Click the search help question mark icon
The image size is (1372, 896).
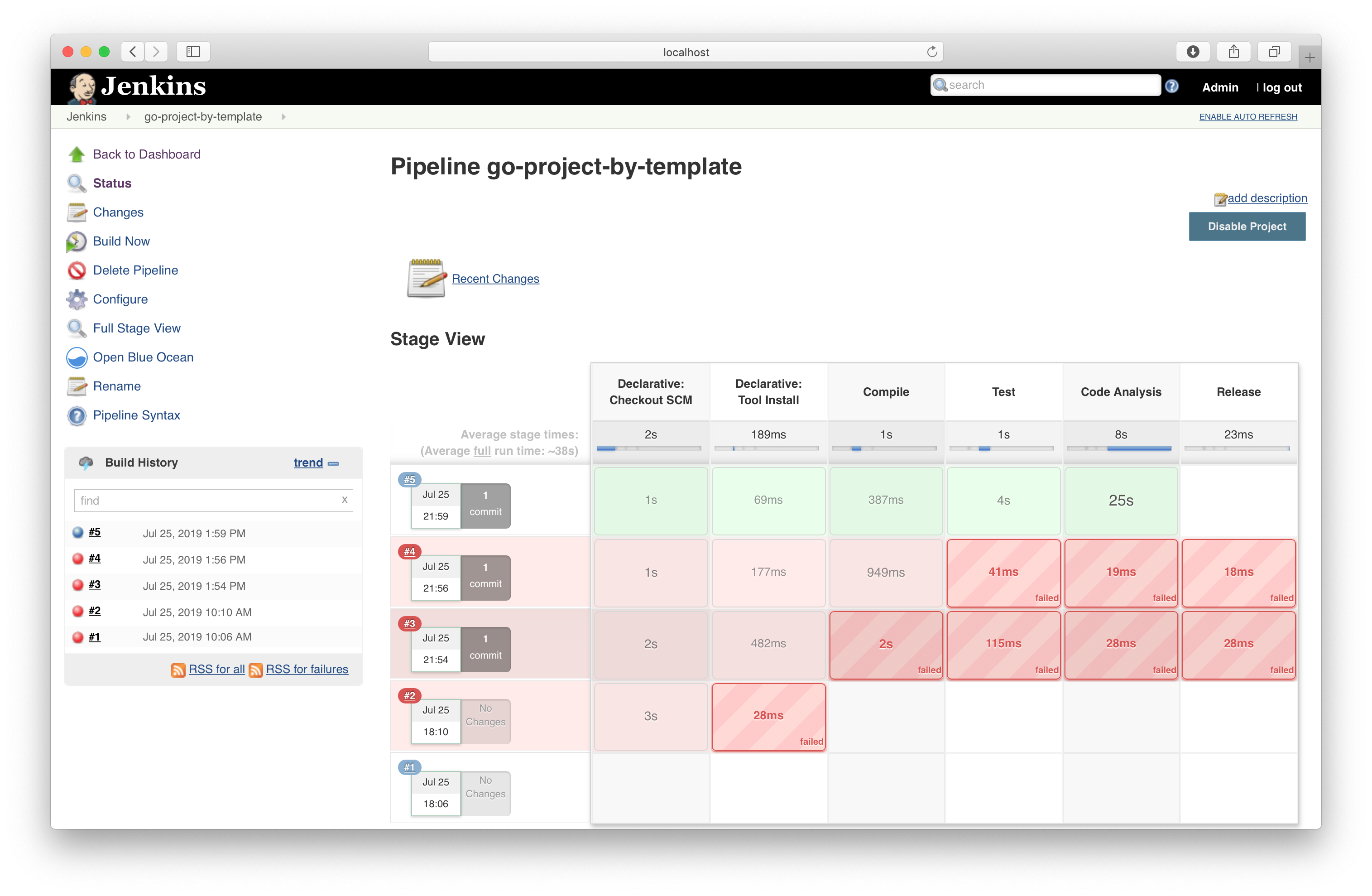click(x=1171, y=87)
